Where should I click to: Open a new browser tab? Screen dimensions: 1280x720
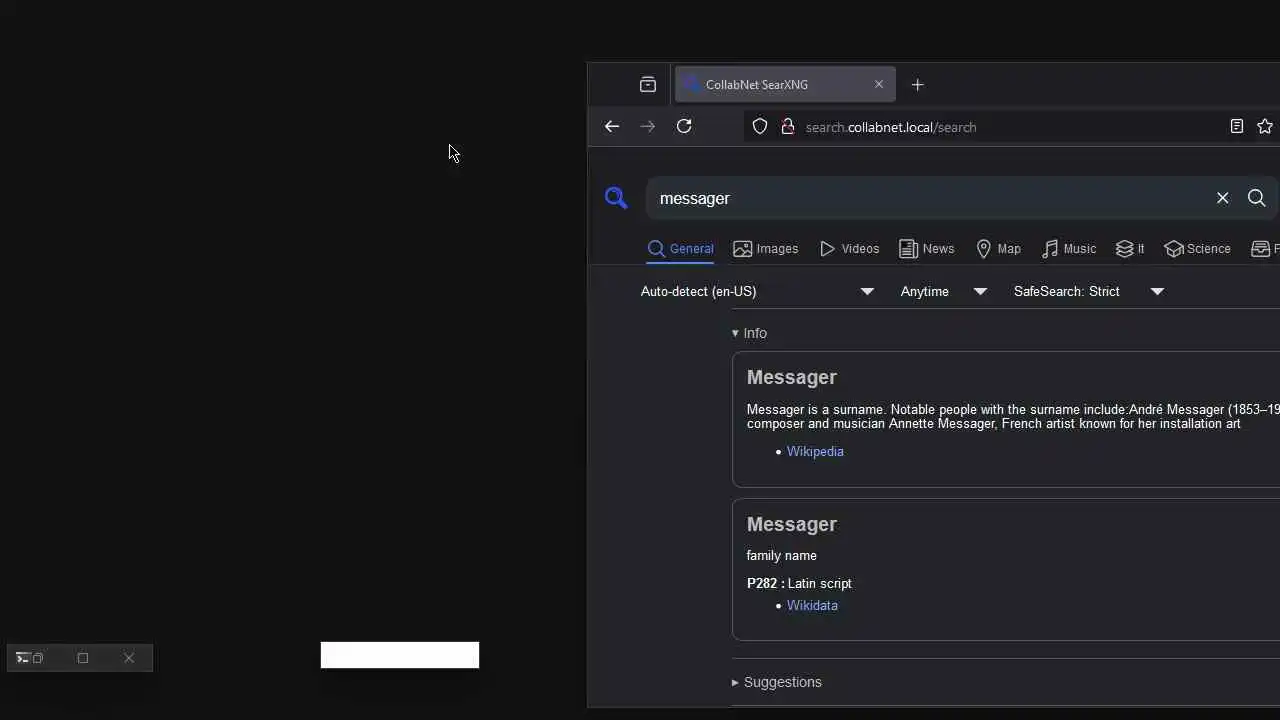[918, 85]
